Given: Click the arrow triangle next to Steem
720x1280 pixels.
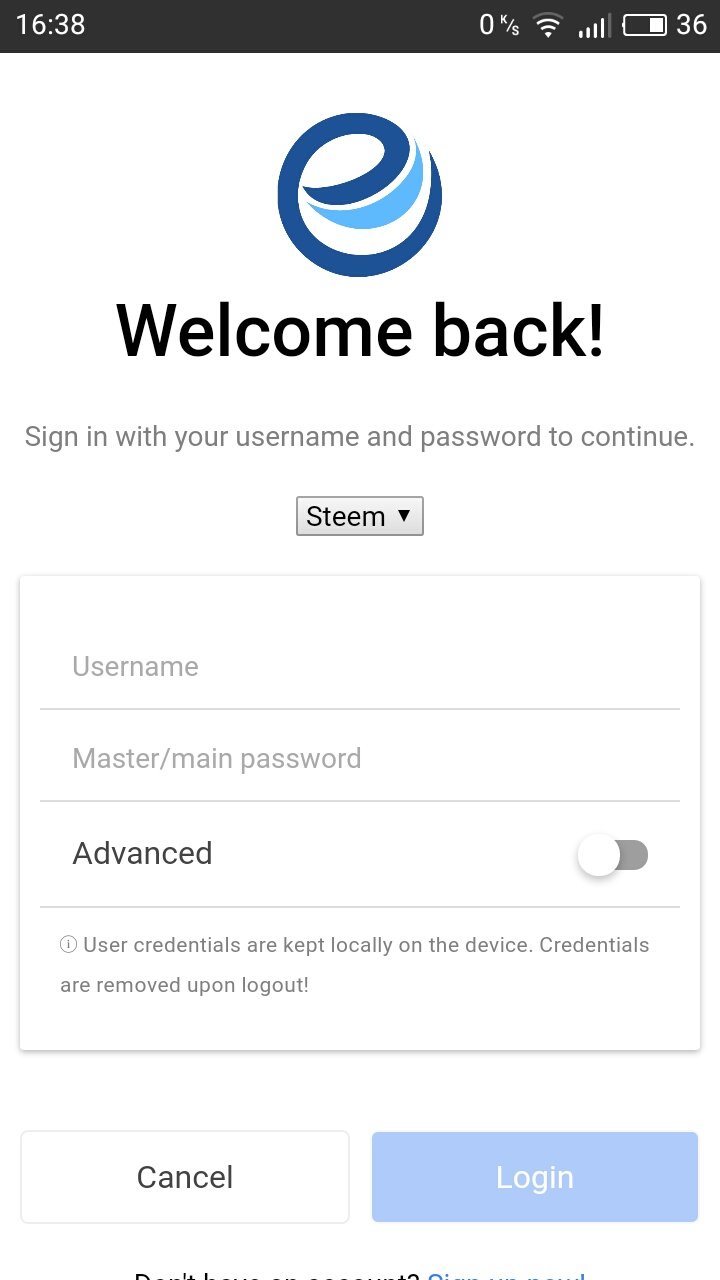Looking at the screenshot, I should point(404,516).
